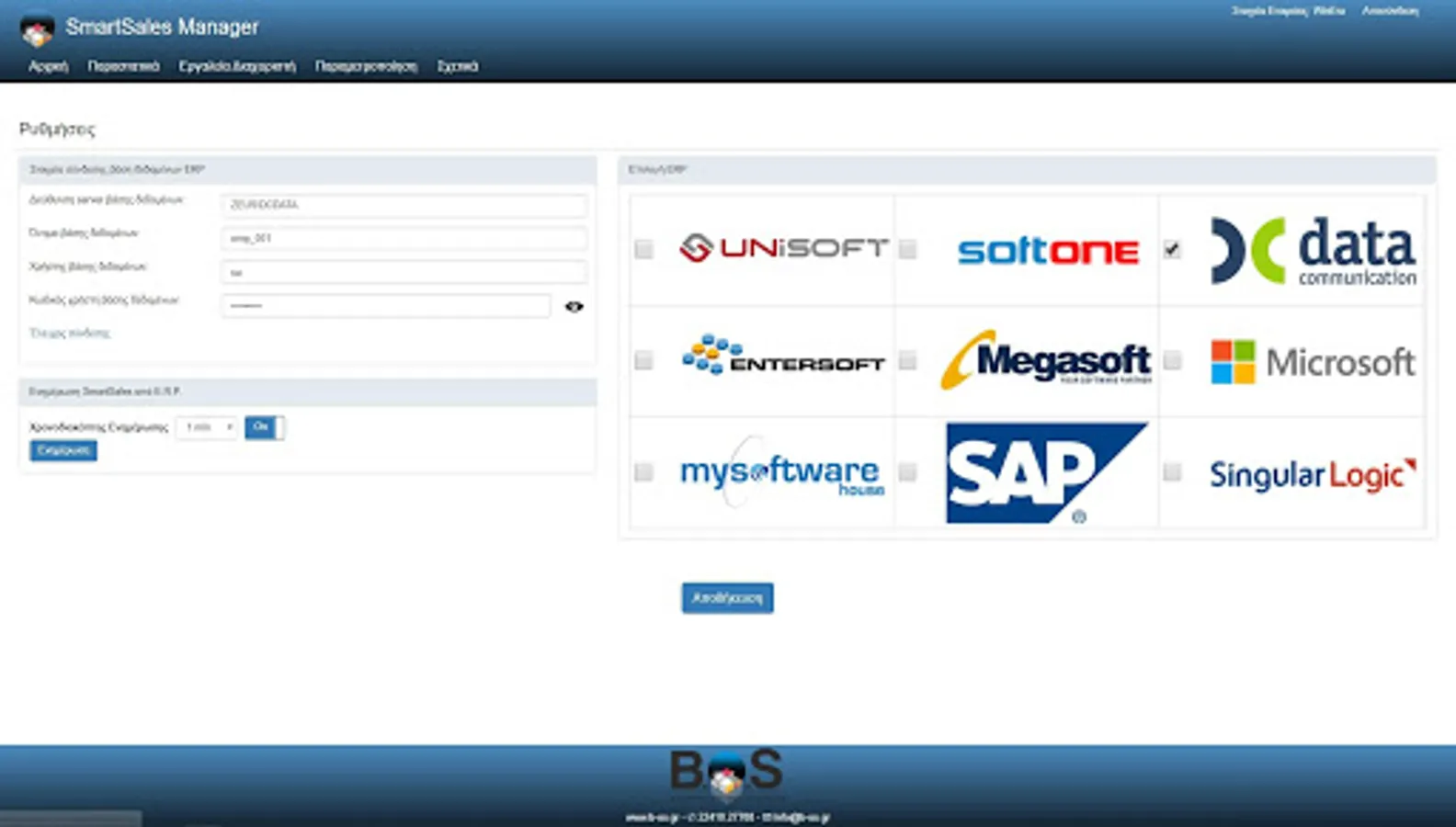Tick the SingularLogic checkbox
The image size is (1456, 827).
tap(1172, 472)
